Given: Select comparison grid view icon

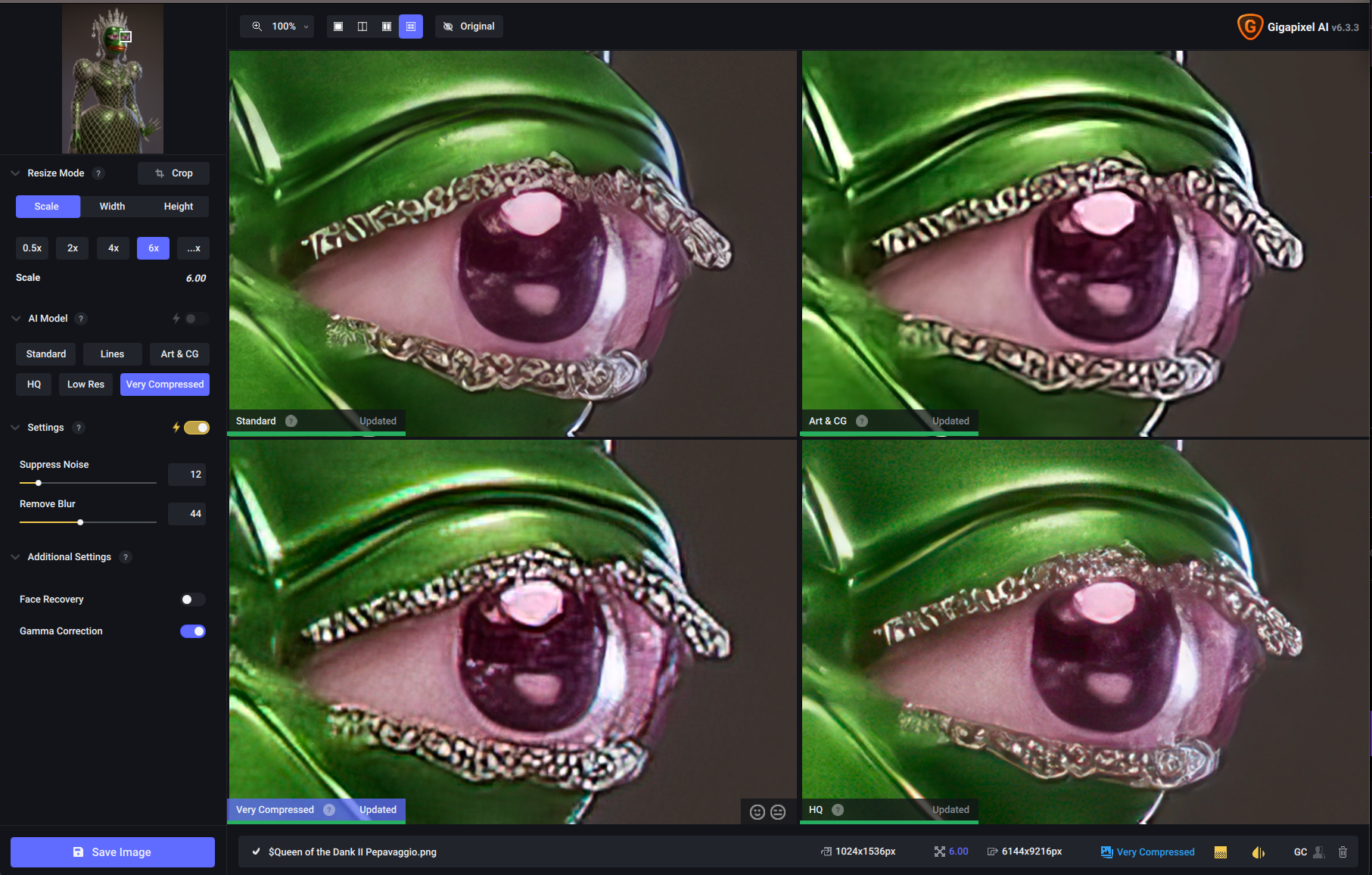Looking at the screenshot, I should 411,26.
